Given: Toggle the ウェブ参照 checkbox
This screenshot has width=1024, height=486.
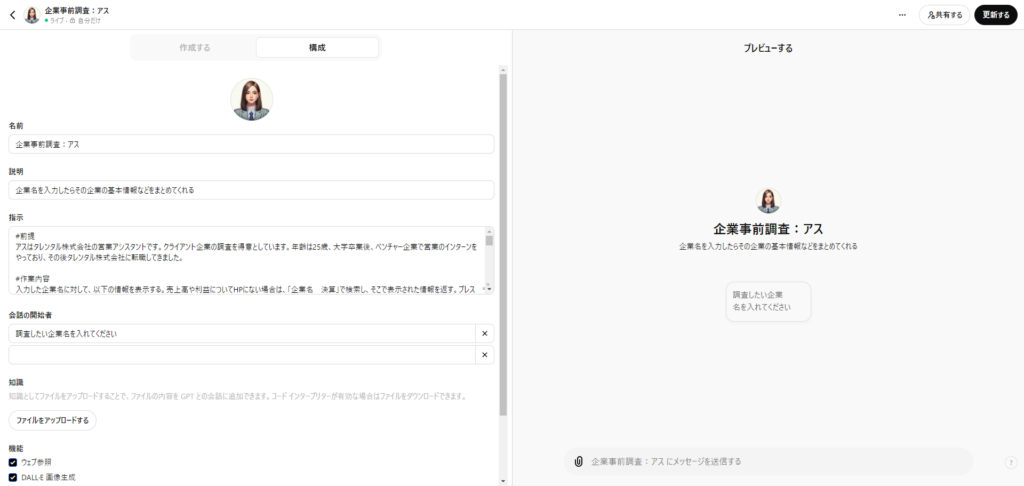Looking at the screenshot, I should (13, 462).
